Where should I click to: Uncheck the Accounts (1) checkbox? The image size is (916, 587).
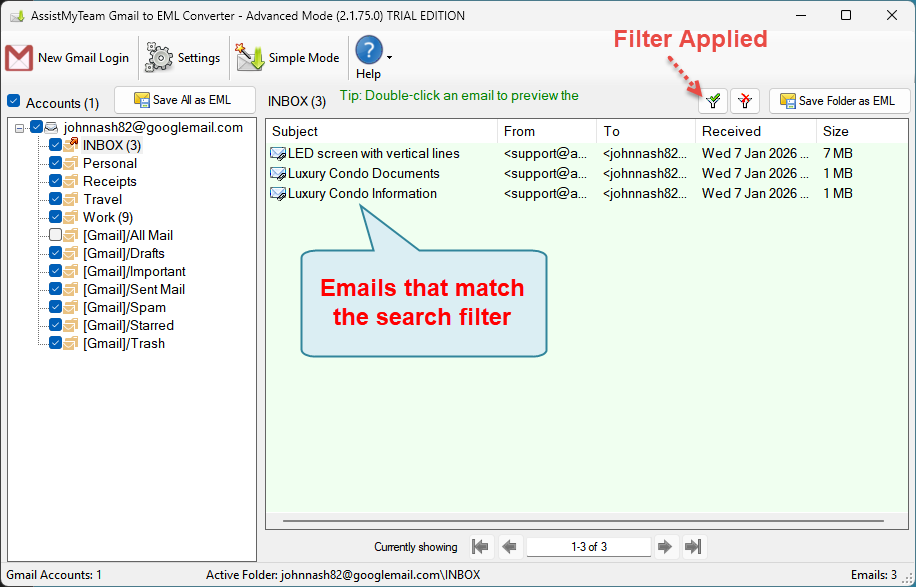click(13, 101)
